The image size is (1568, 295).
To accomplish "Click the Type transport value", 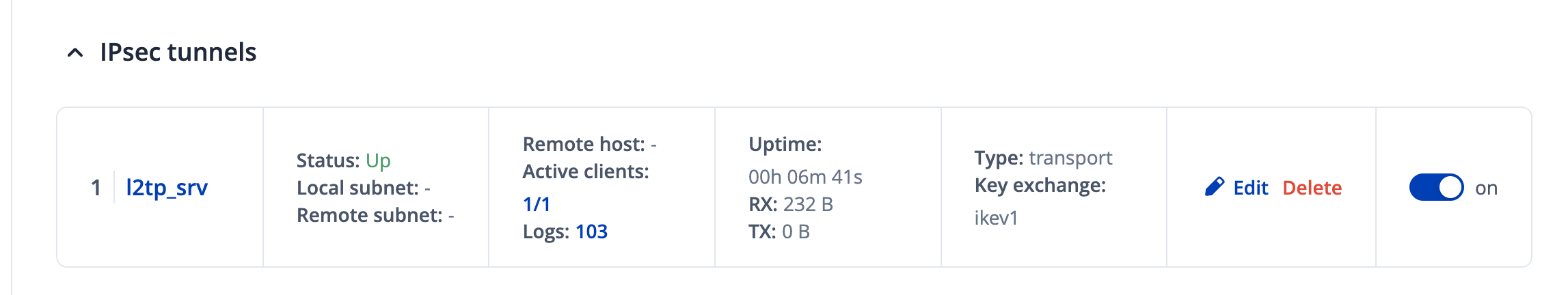I will point(1070,158).
